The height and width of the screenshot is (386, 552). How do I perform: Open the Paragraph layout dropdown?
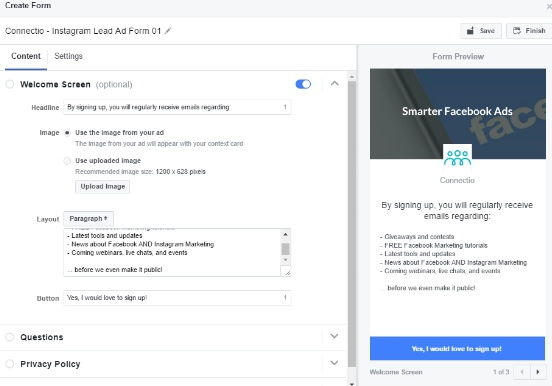(88, 219)
